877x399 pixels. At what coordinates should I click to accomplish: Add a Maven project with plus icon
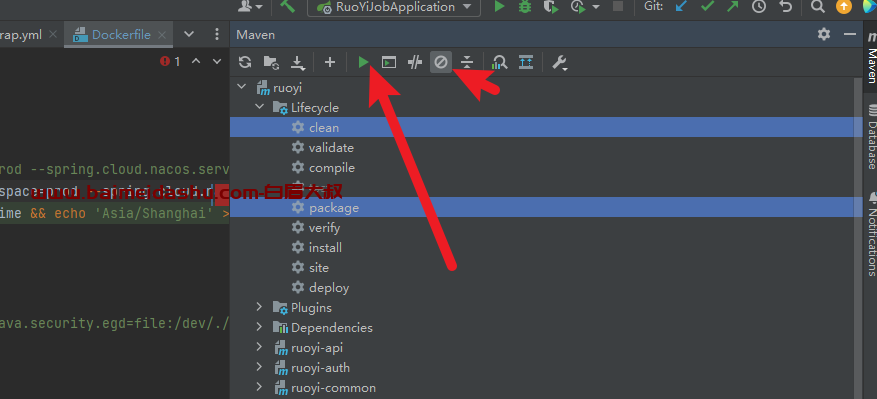pyautogui.click(x=330, y=62)
